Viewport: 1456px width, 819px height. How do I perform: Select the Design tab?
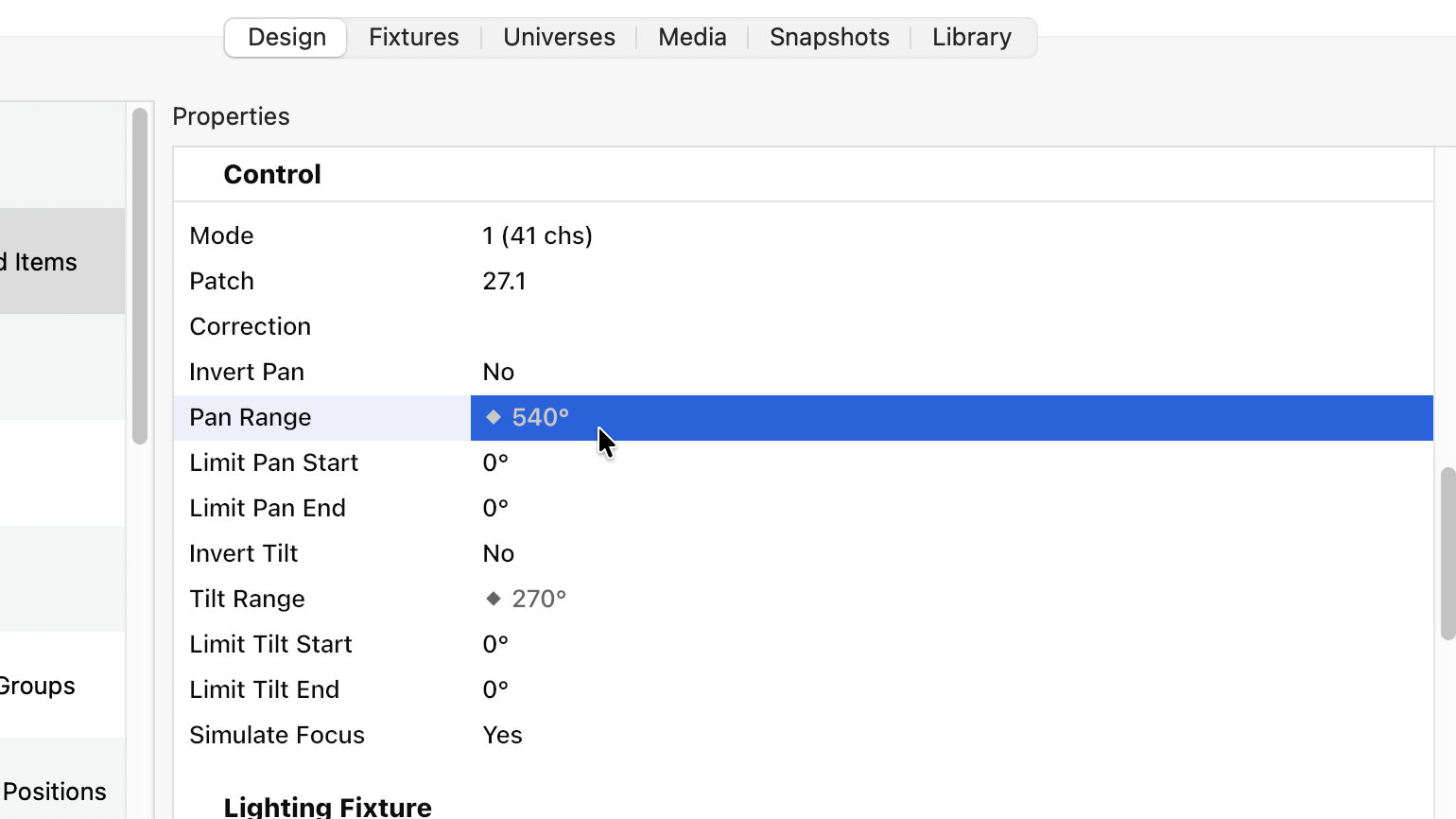286,37
